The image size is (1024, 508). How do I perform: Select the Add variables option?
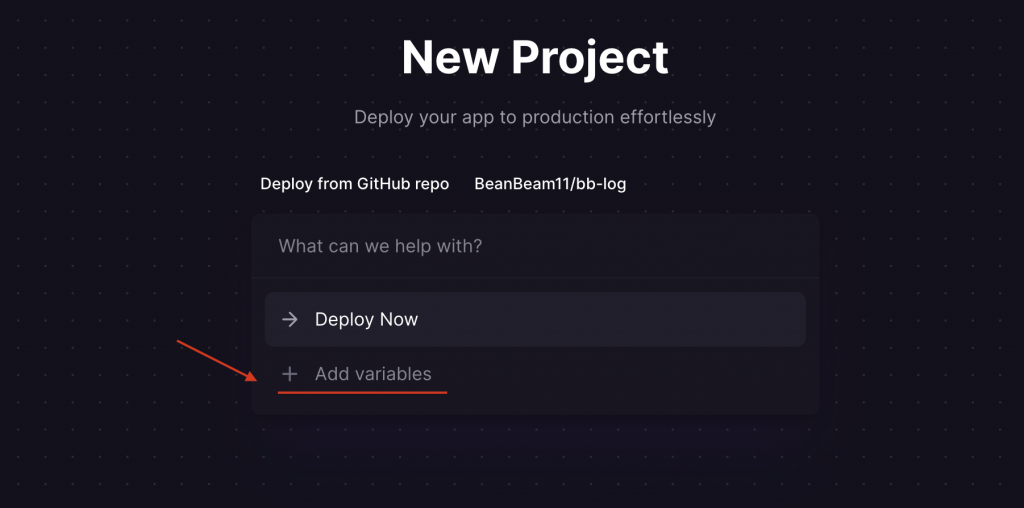click(372, 374)
